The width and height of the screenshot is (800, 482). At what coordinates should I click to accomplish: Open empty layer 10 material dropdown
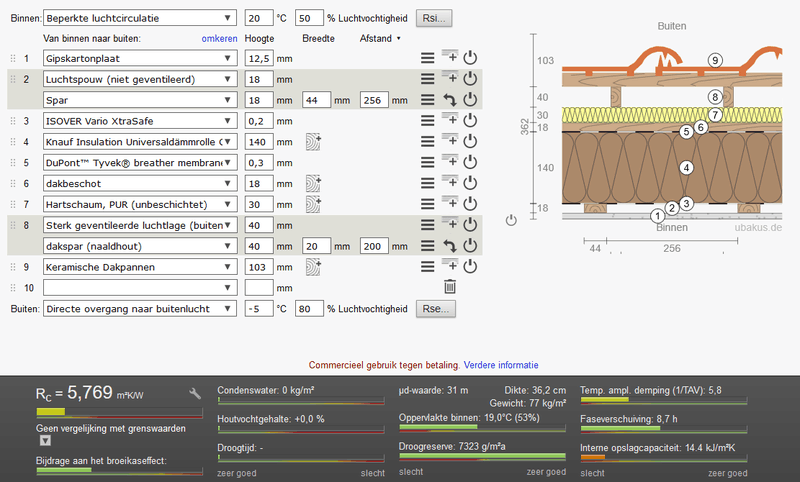[x=140, y=288]
